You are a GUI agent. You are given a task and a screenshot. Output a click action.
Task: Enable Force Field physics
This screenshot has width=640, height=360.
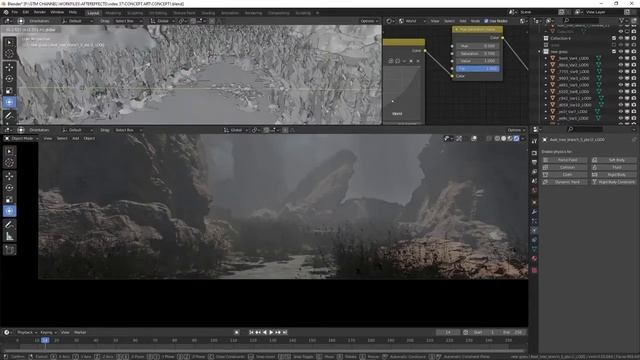pos(565,160)
